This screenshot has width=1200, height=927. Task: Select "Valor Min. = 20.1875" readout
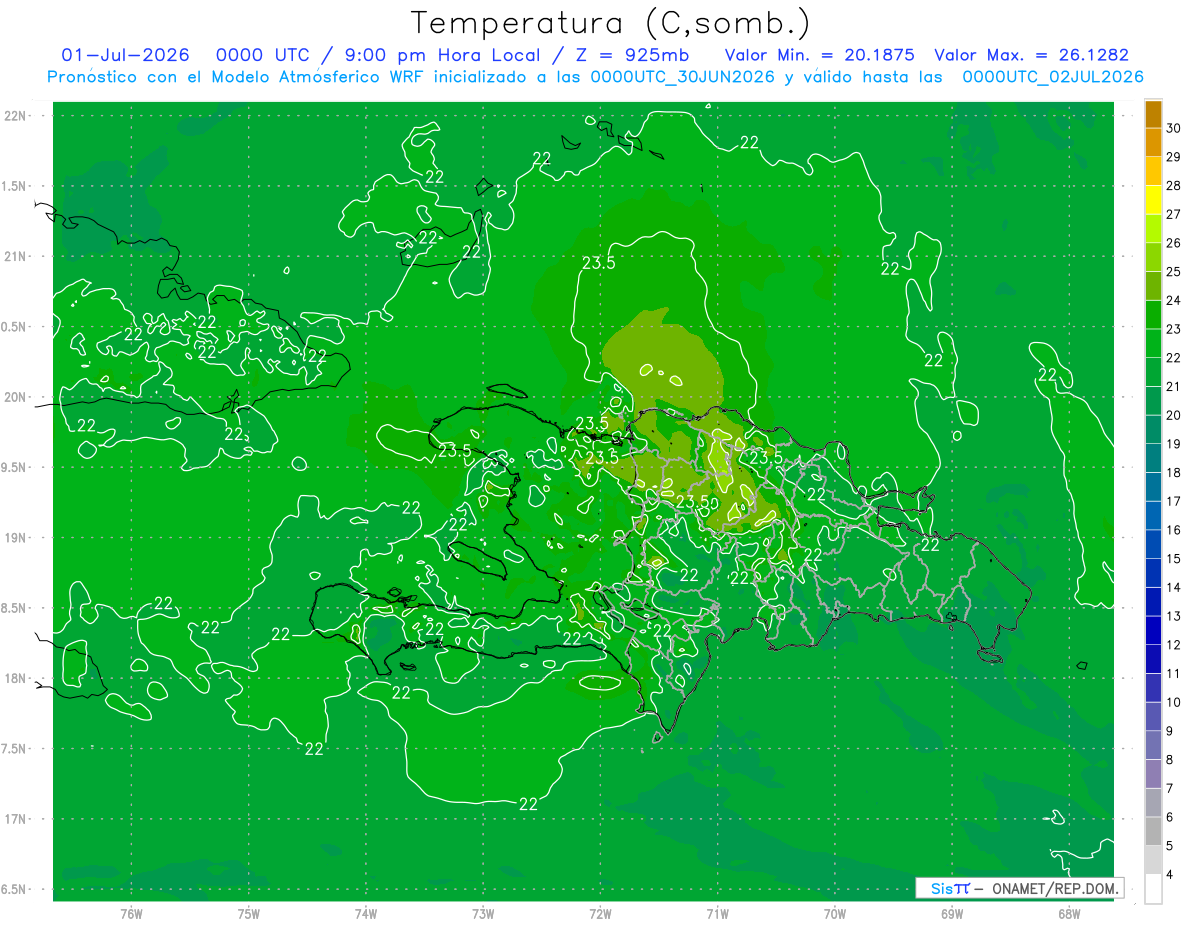coord(819,55)
